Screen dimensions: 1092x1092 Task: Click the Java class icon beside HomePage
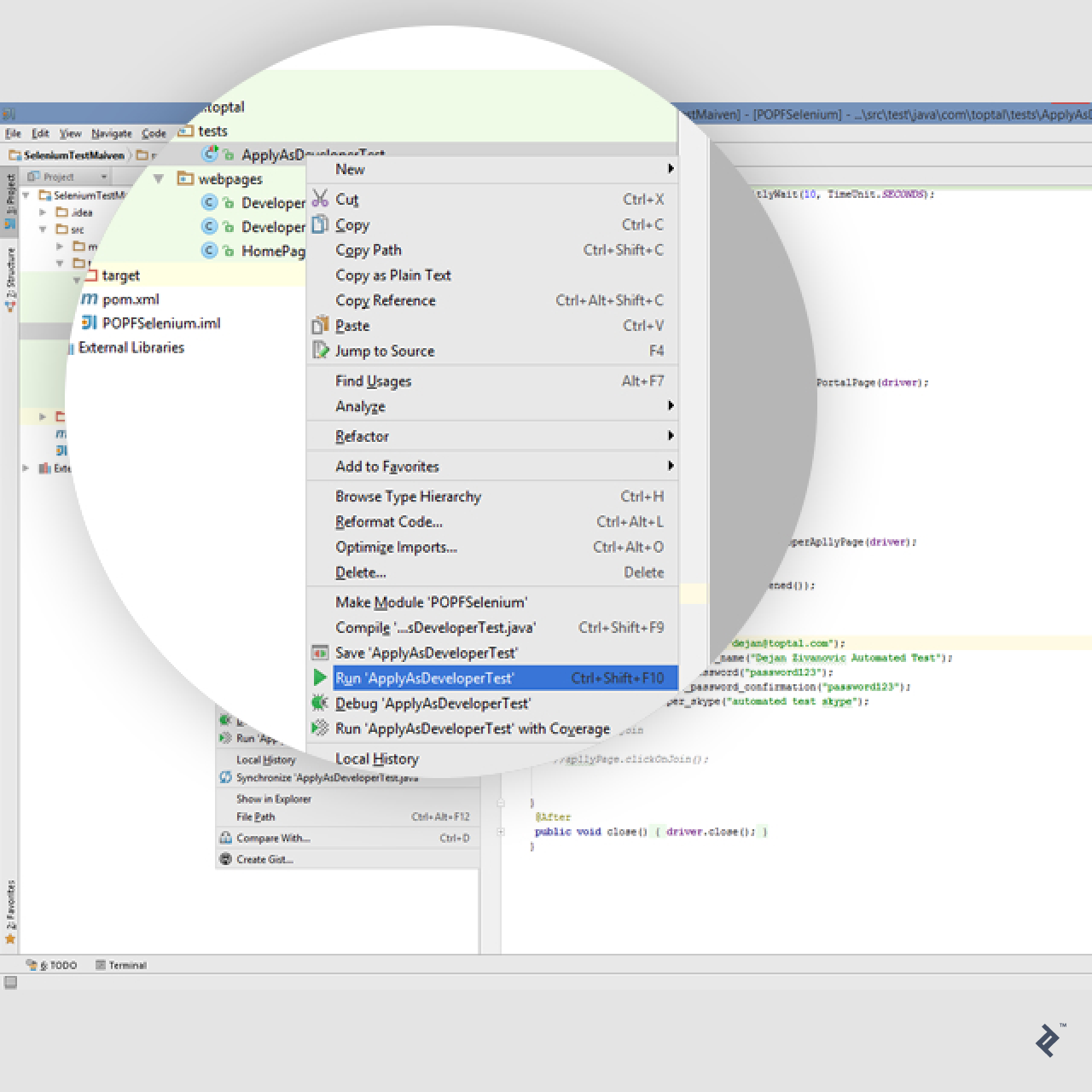pyautogui.click(x=209, y=251)
